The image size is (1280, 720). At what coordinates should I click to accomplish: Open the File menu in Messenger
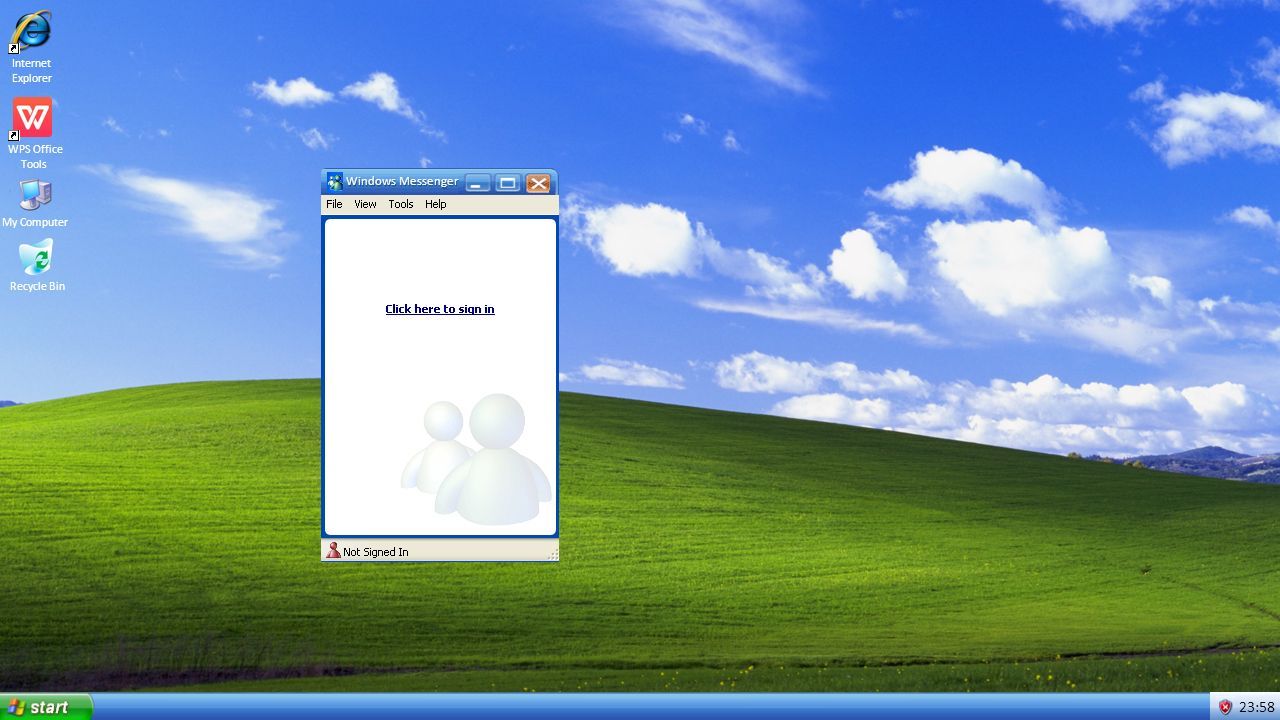[334, 204]
